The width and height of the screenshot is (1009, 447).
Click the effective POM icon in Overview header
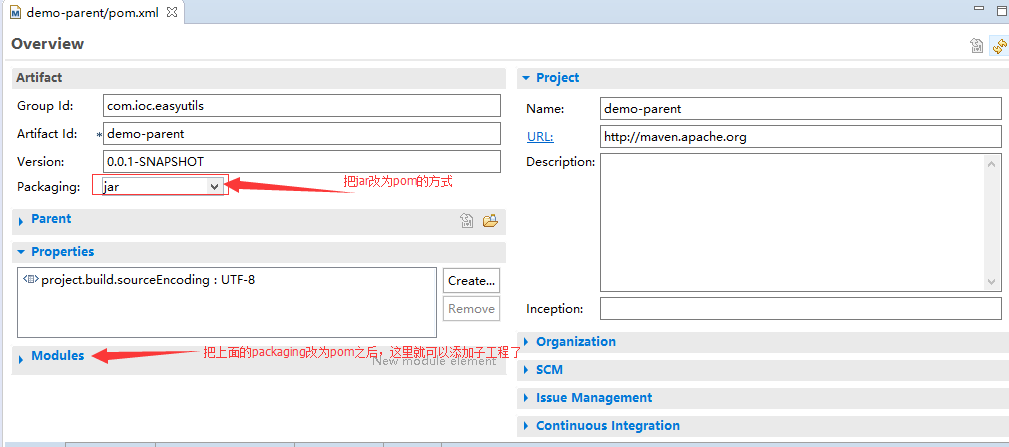(977, 46)
